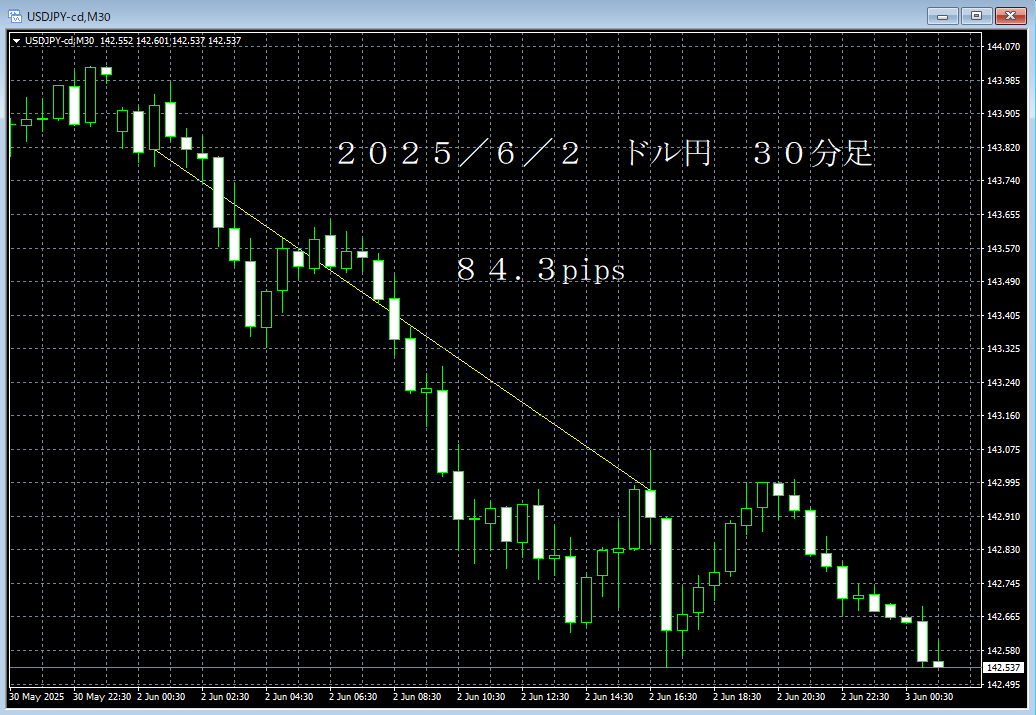1036x715 pixels.
Task: Collapse the OHLC quote line via the ▼ arrow
Action: (x=17, y=40)
